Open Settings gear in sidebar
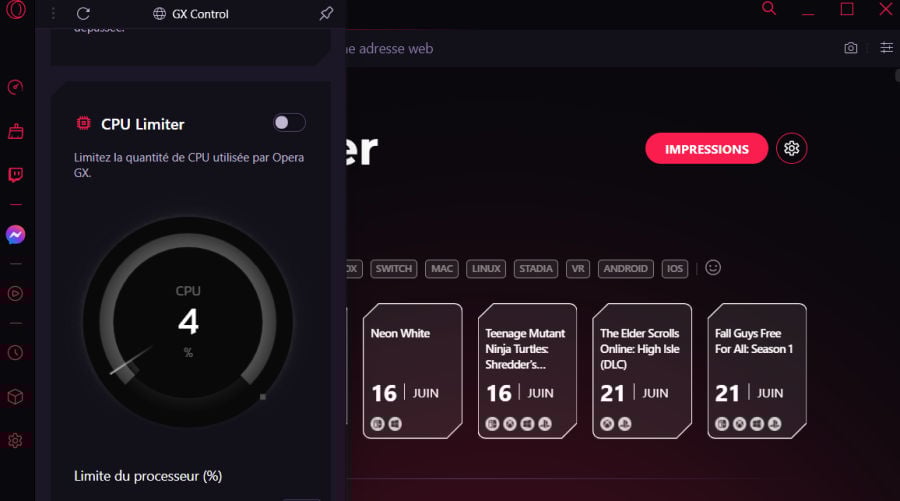This screenshot has width=900, height=501. pyautogui.click(x=15, y=441)
